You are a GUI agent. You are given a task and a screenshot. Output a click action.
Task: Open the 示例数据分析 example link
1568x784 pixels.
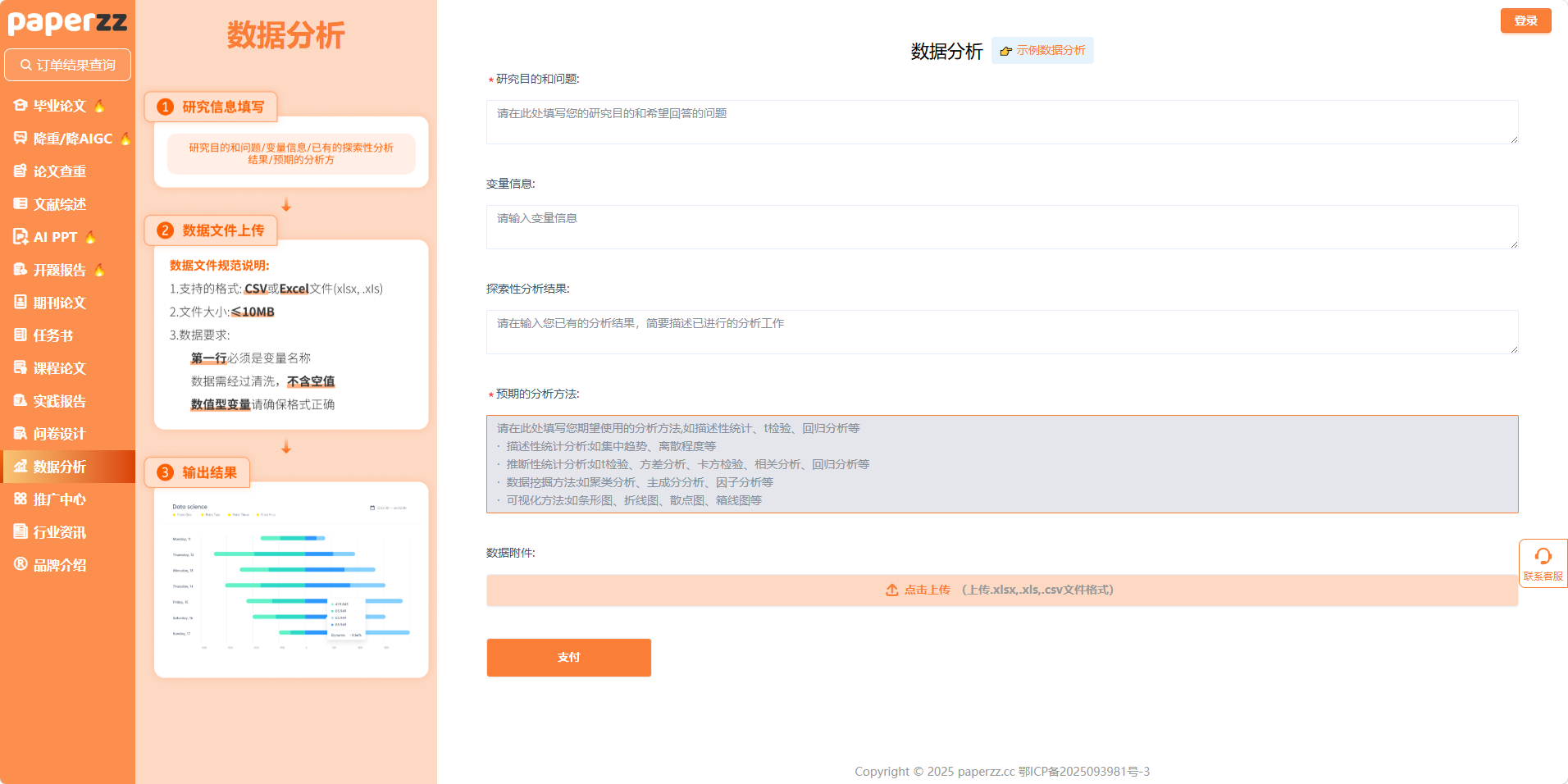click(1042, 51)
